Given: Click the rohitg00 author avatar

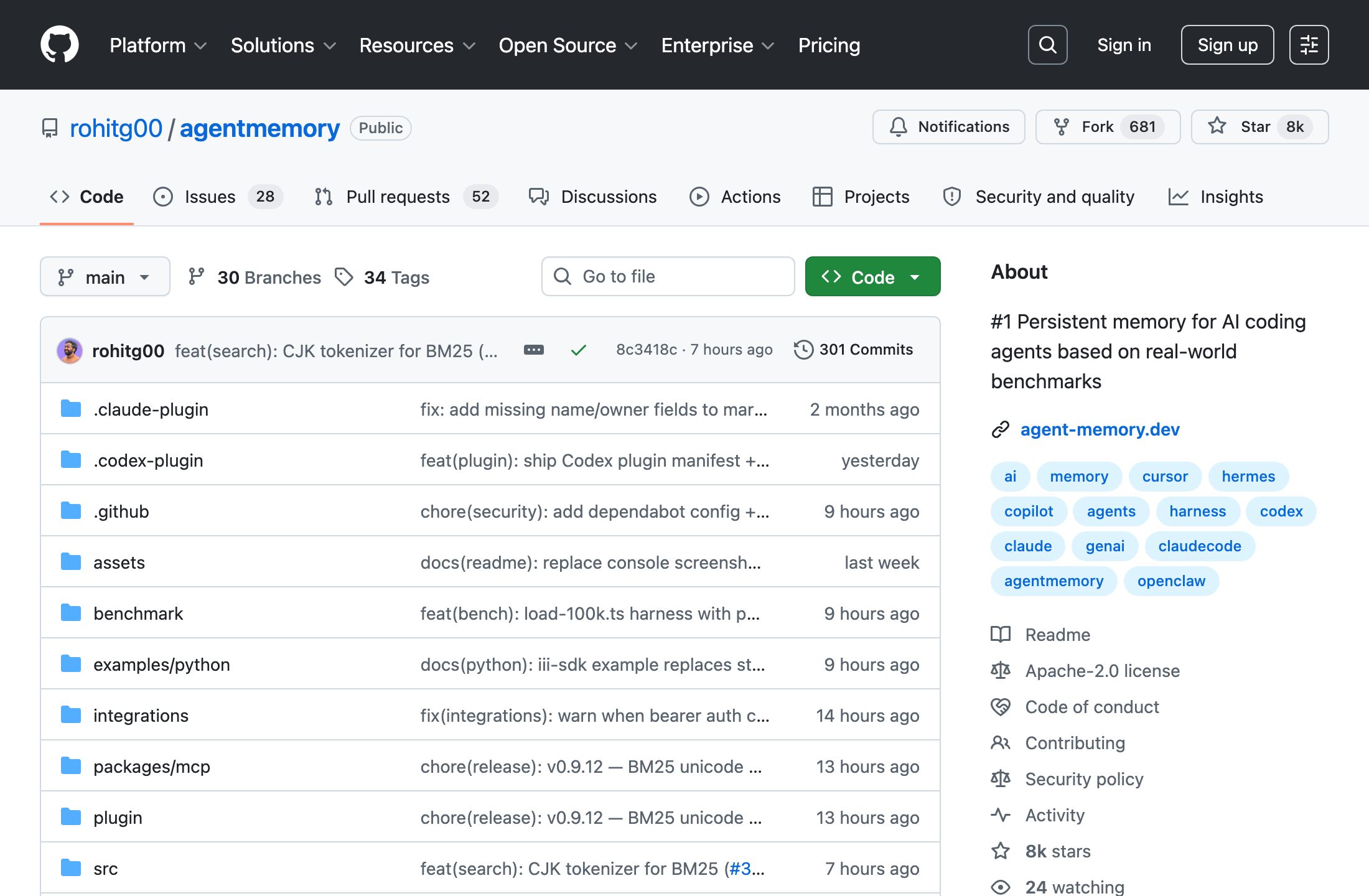Looking at the screenshot, I should point(70,350).
